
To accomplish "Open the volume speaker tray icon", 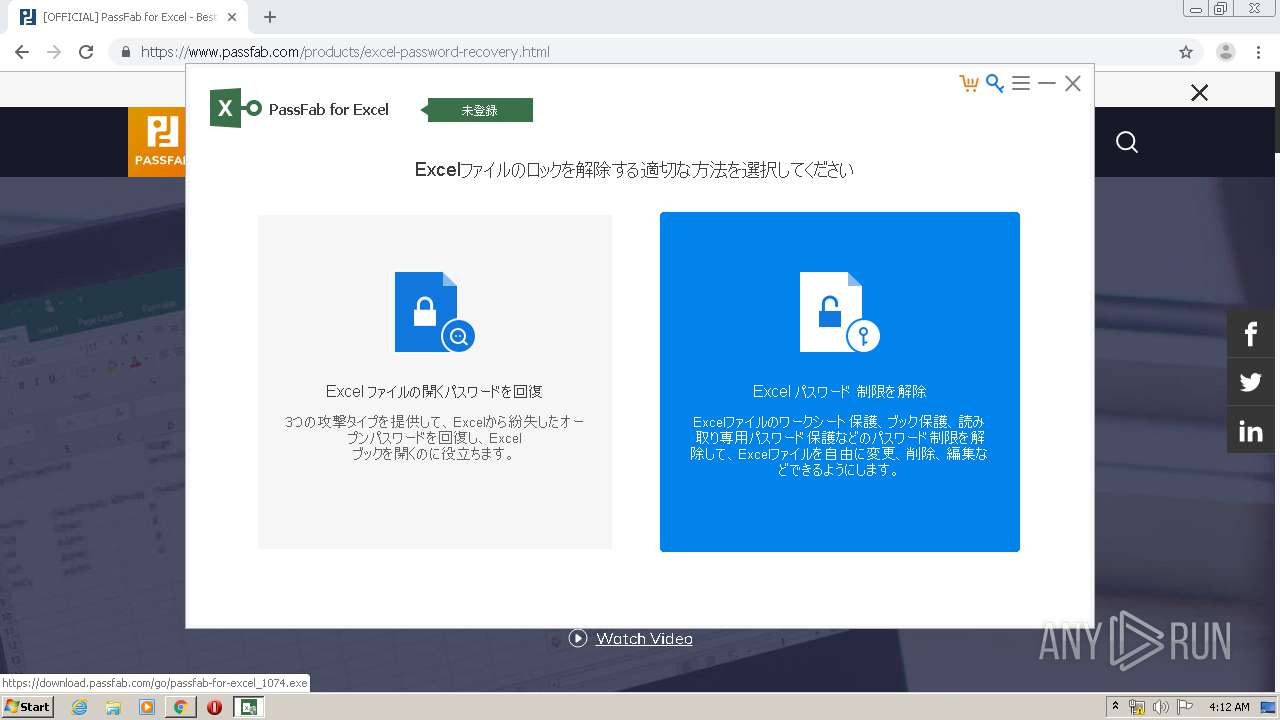I will [1160, 707].
